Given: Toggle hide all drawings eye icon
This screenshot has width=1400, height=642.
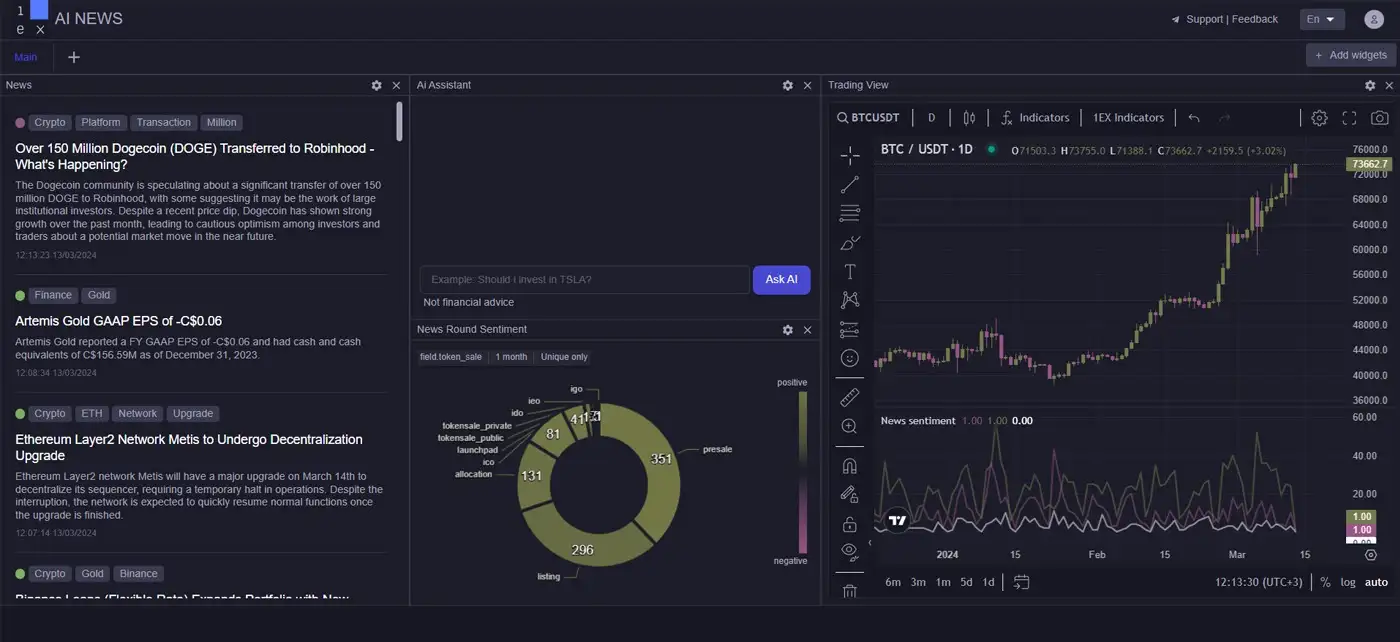Looking at the screenshot, I should click(849, 550).
